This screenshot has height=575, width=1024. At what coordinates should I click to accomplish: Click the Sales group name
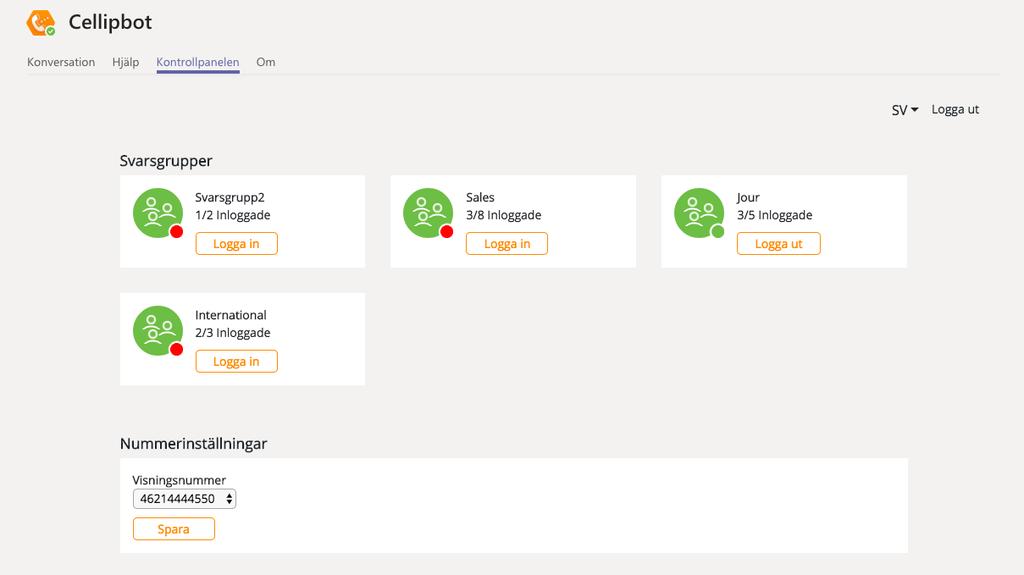[x=480, y=197]
